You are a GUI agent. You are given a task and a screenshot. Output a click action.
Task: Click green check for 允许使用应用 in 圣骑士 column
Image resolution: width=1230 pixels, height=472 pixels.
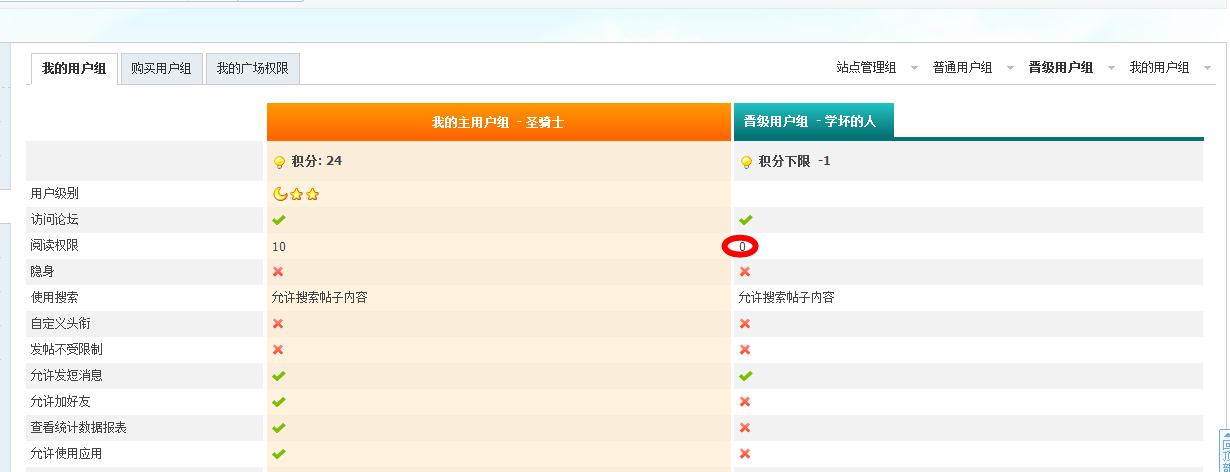278,454
